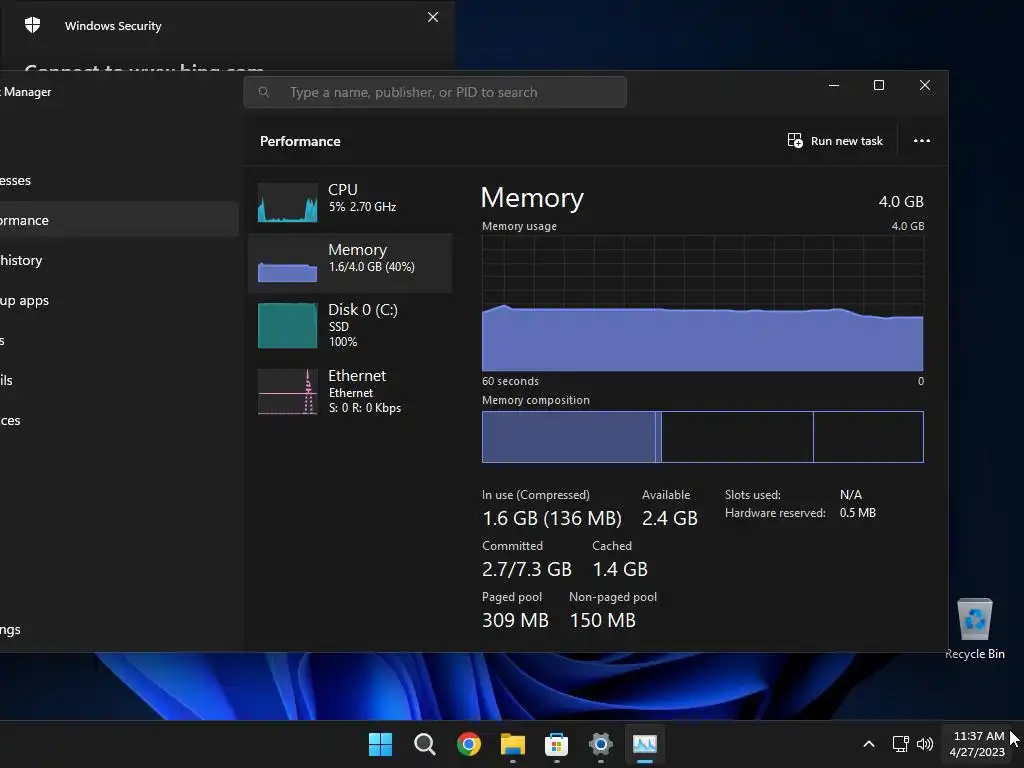The image size is (1024, 768).
Task: Click the '1.6 GB (136 MB)' in use value
Action: tap(552, 519)
